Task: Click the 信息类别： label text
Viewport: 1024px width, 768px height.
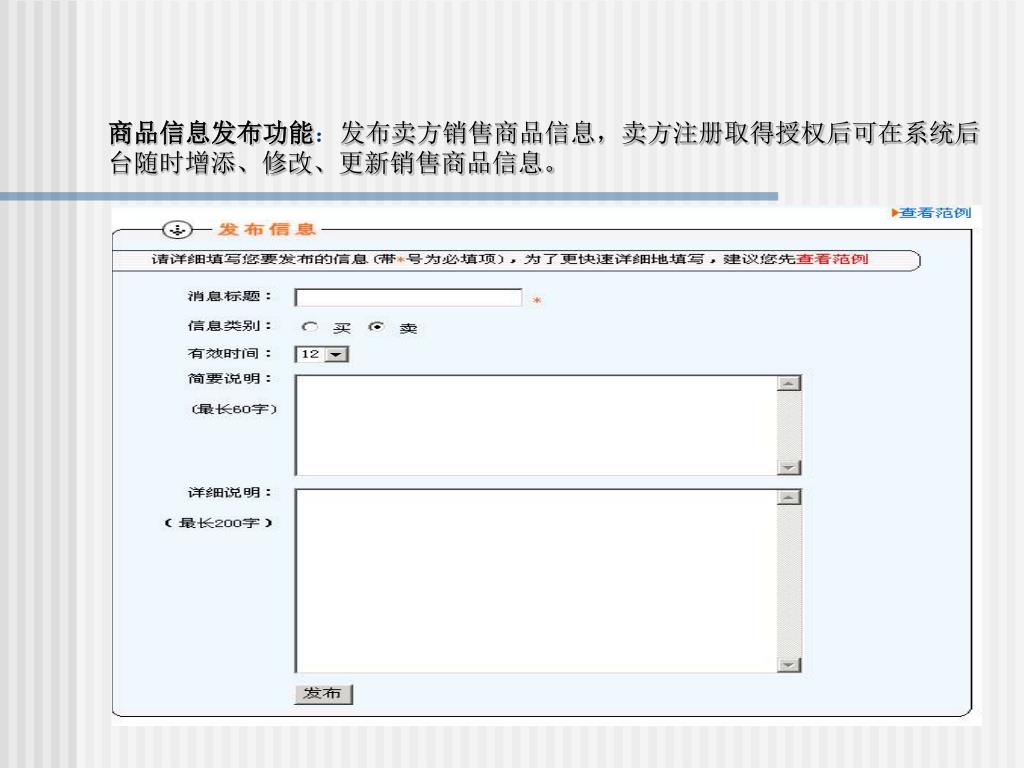Action: pyautogui.click(x=229, y=326)
